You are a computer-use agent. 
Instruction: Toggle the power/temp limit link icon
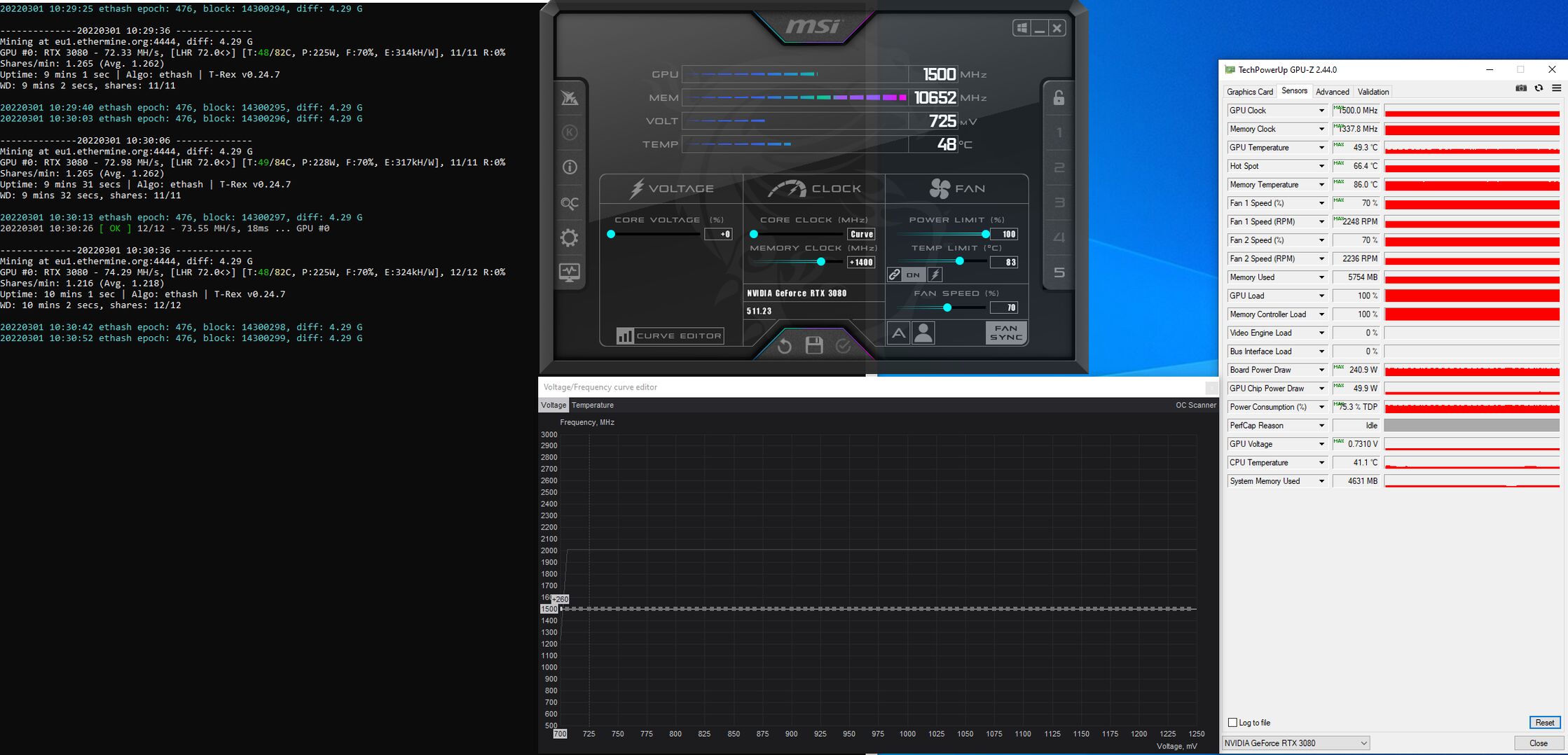point(894,275)
